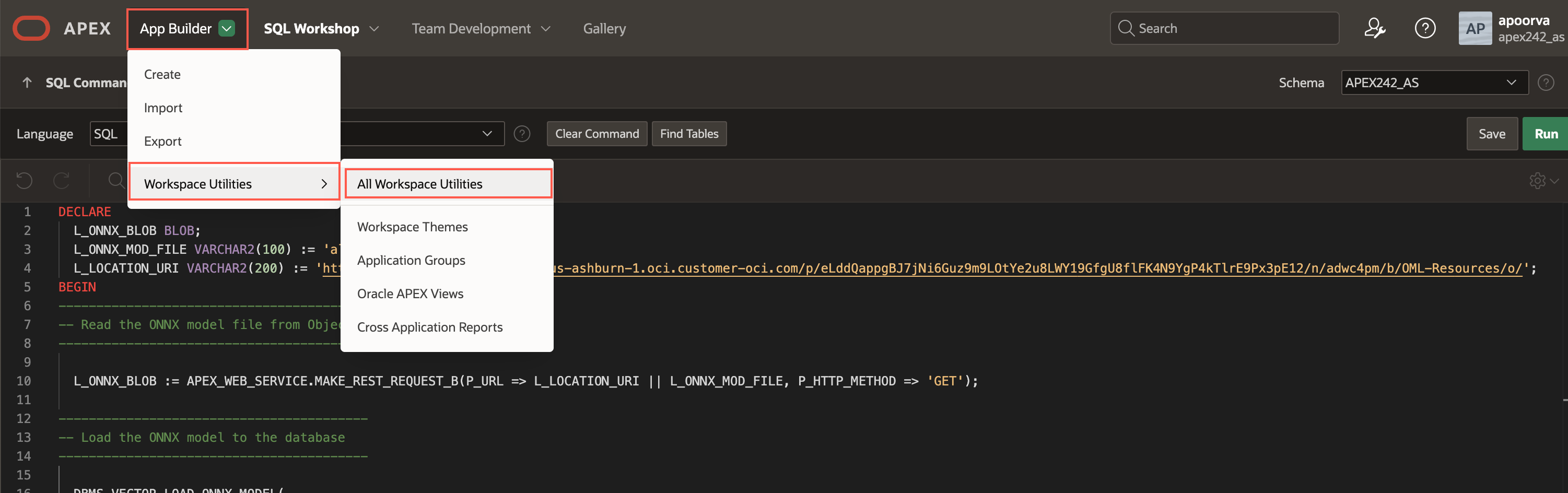Click the APEX product name text
This screenshot has width=1568, height=493.
pyautogui.click(x=87, y=29)
